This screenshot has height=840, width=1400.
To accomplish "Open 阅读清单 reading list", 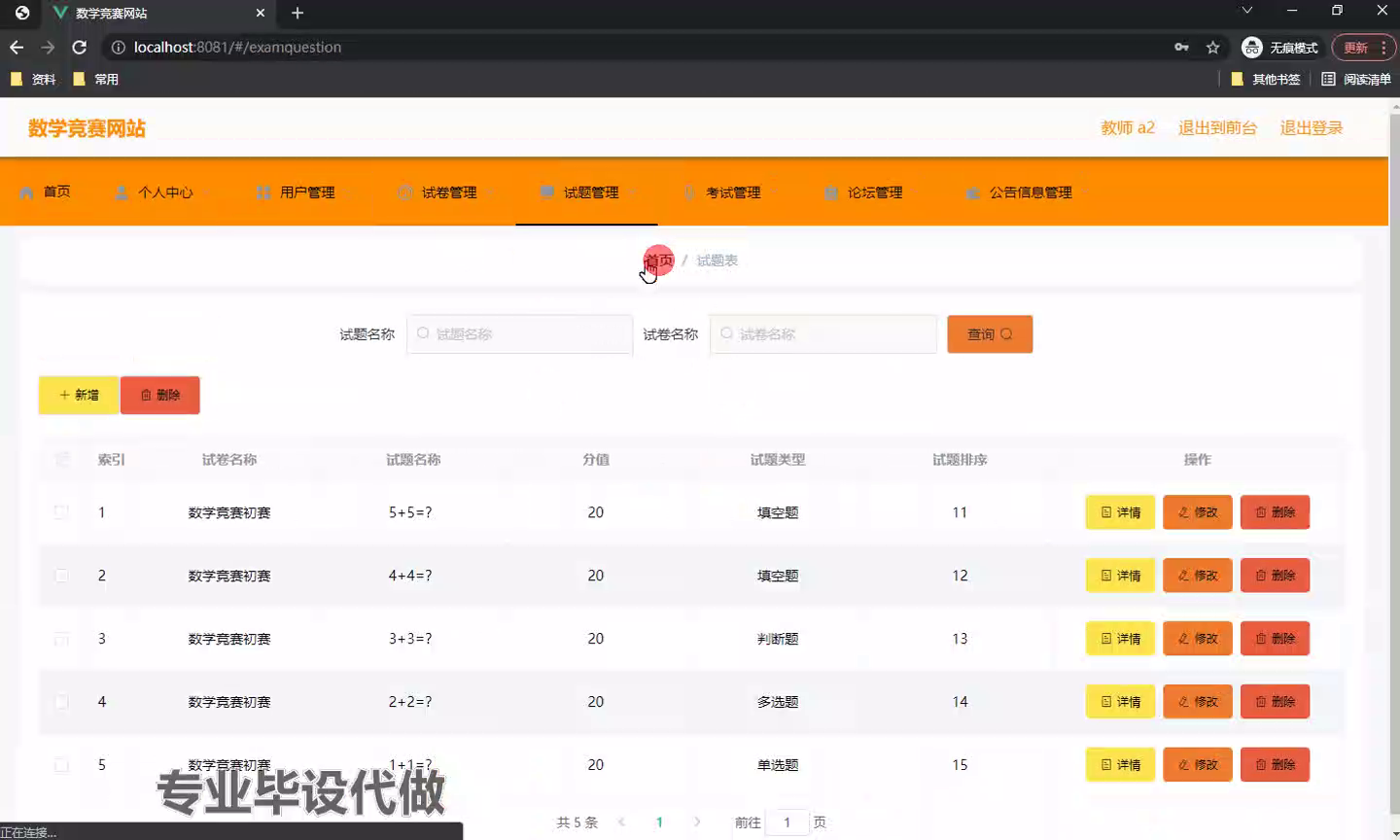I will pos(1356,79).
